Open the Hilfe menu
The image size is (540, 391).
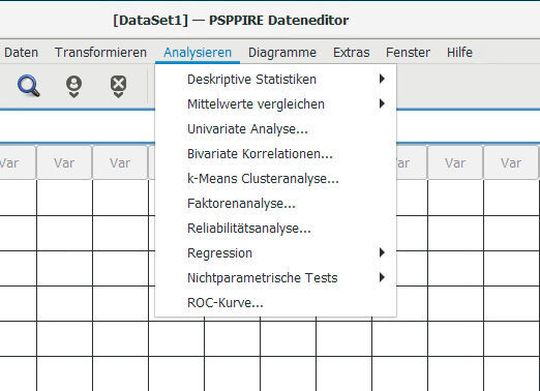tap(459, 52)
